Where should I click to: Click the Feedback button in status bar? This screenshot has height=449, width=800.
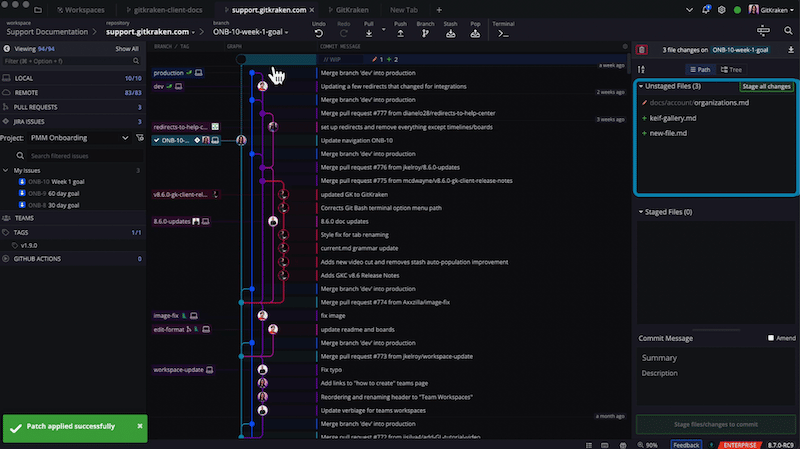click(686, 444)
